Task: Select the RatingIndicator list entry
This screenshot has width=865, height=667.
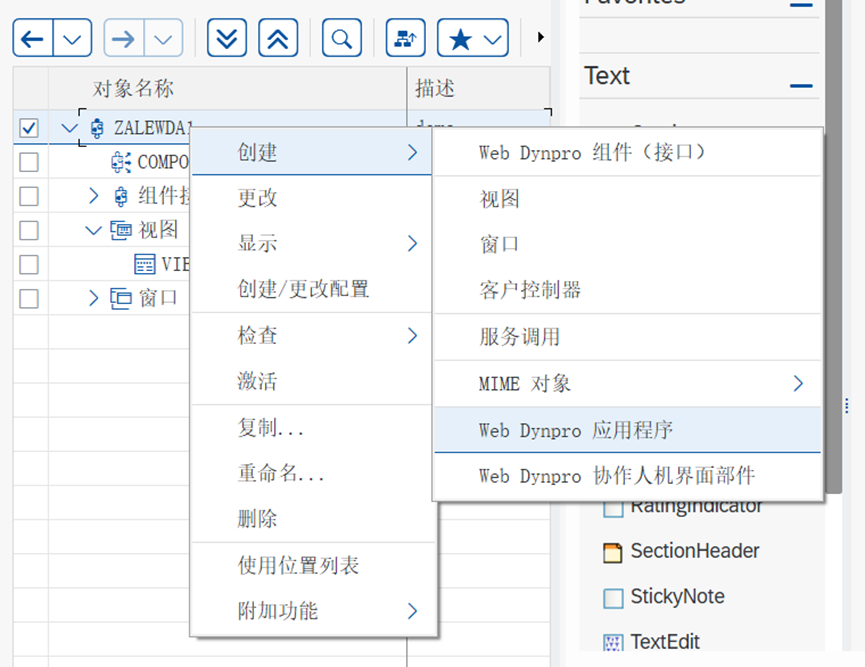Action: tap(696, 509)
